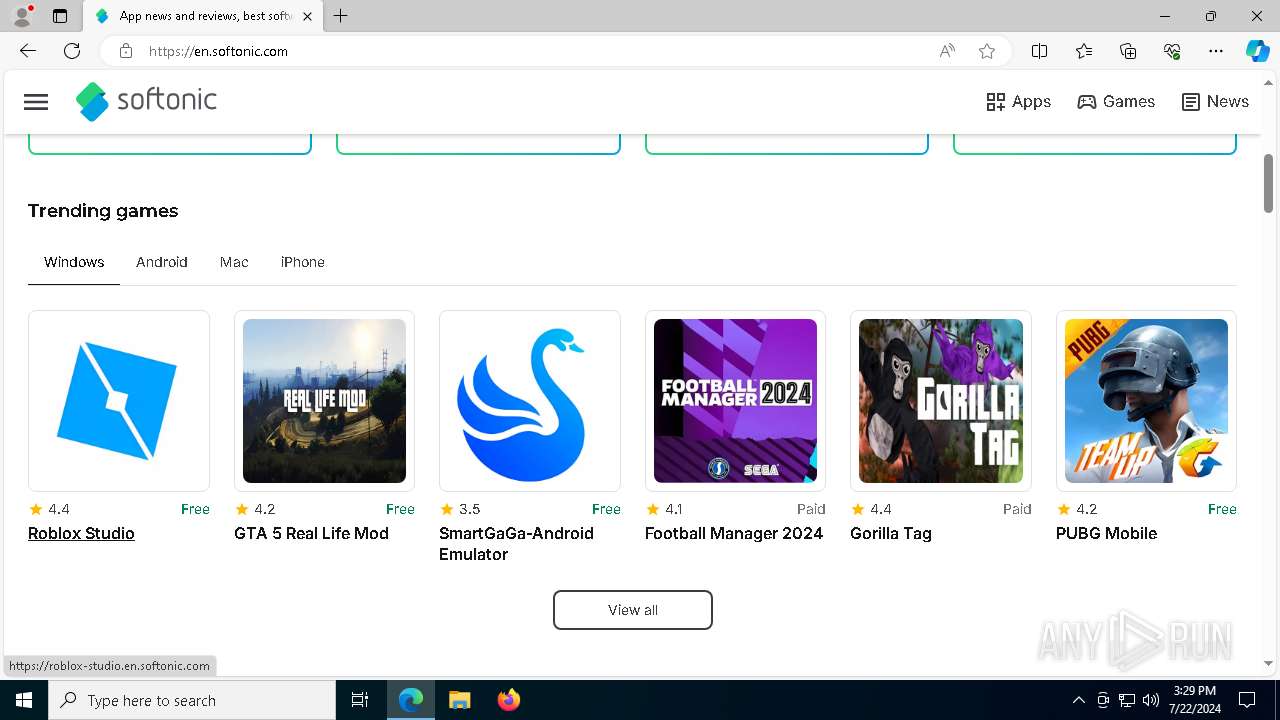Open volume control in the tray
The width and height of the screenshot is (1280, 720).
(1151, 700)
